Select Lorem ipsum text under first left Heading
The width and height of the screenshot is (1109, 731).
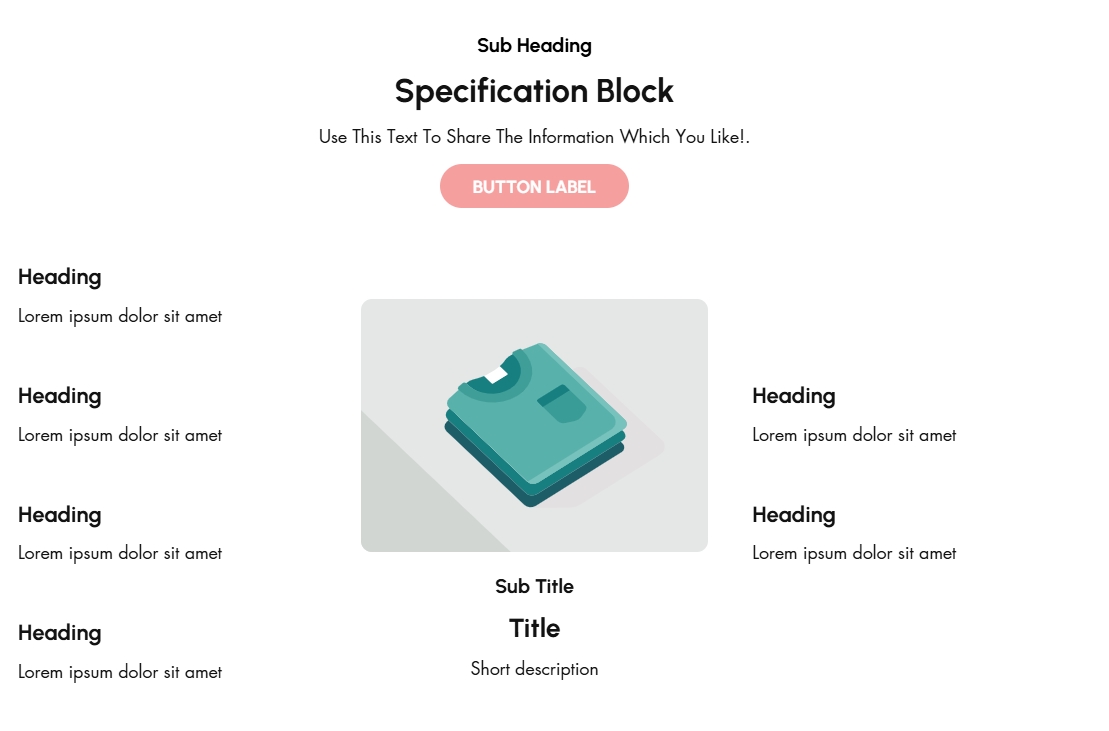pos(120,317)
